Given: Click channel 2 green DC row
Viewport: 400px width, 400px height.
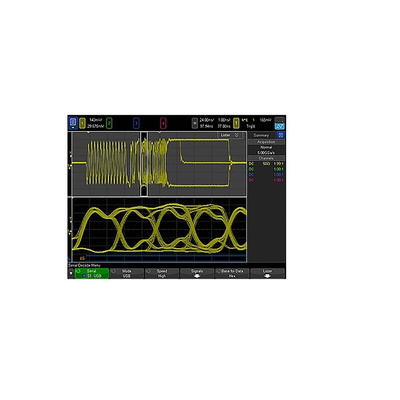Looking at the screenshot, I should (266, 169).
